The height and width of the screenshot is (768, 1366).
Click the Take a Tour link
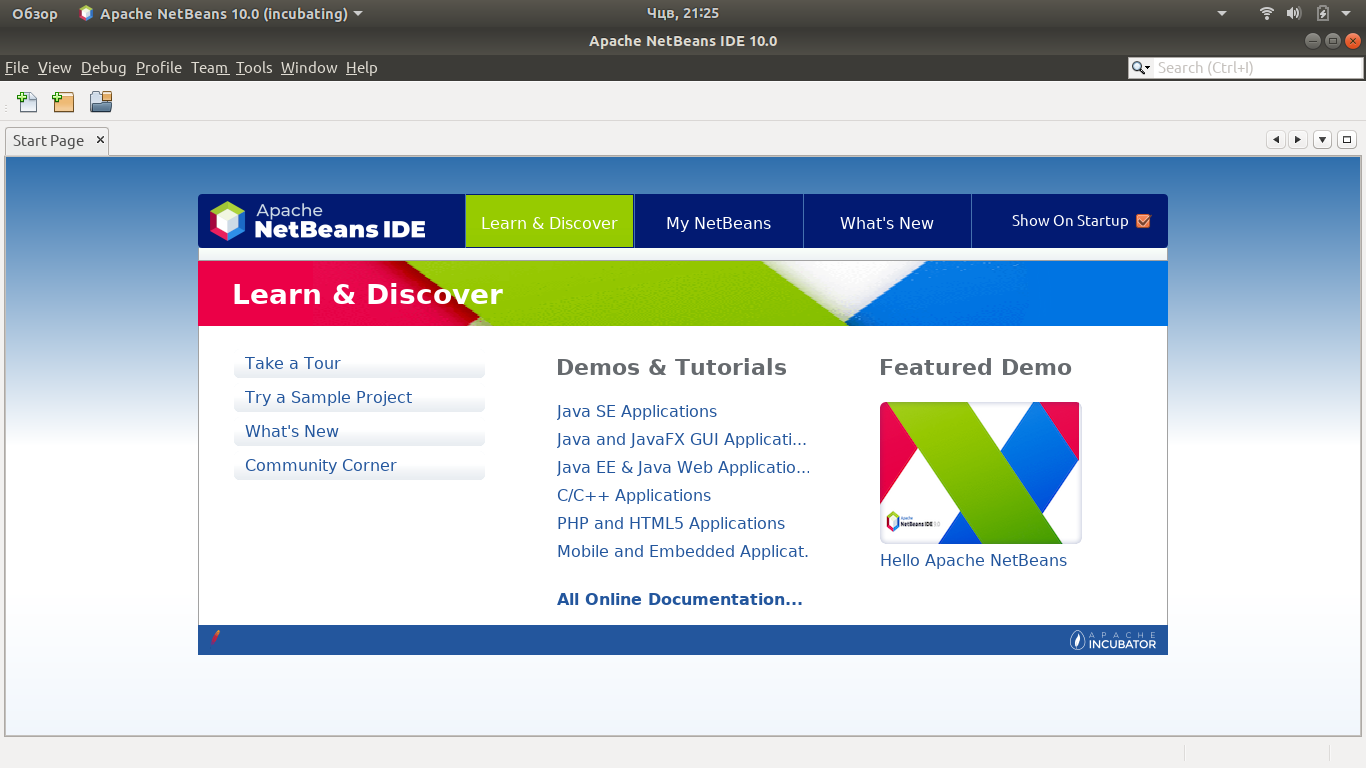[x=293, y=363]
